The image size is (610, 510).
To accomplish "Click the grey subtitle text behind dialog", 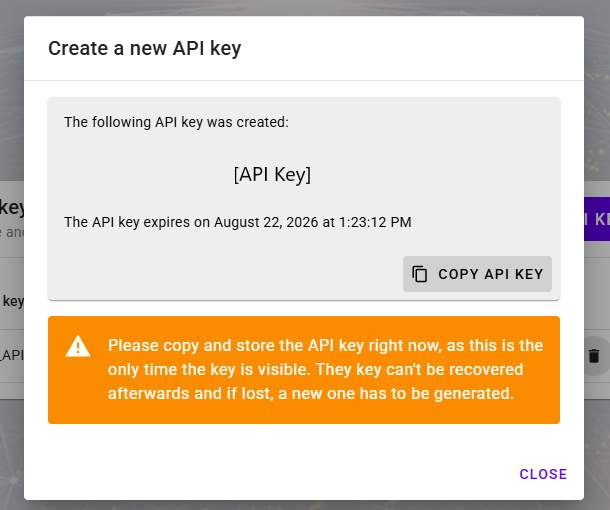I will (x=12, y=232).
